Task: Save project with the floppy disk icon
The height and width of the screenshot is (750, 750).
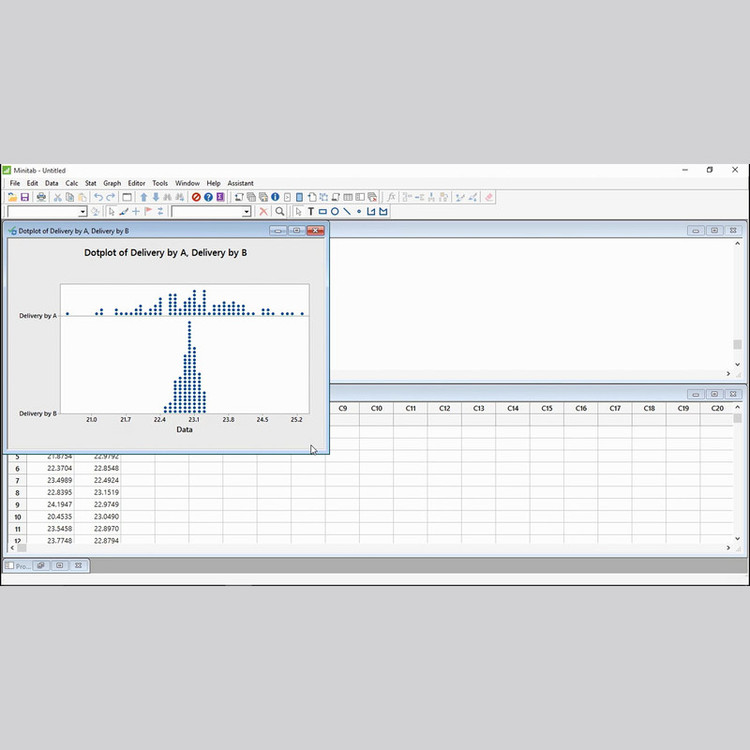Action: click(x=24, y=197)
